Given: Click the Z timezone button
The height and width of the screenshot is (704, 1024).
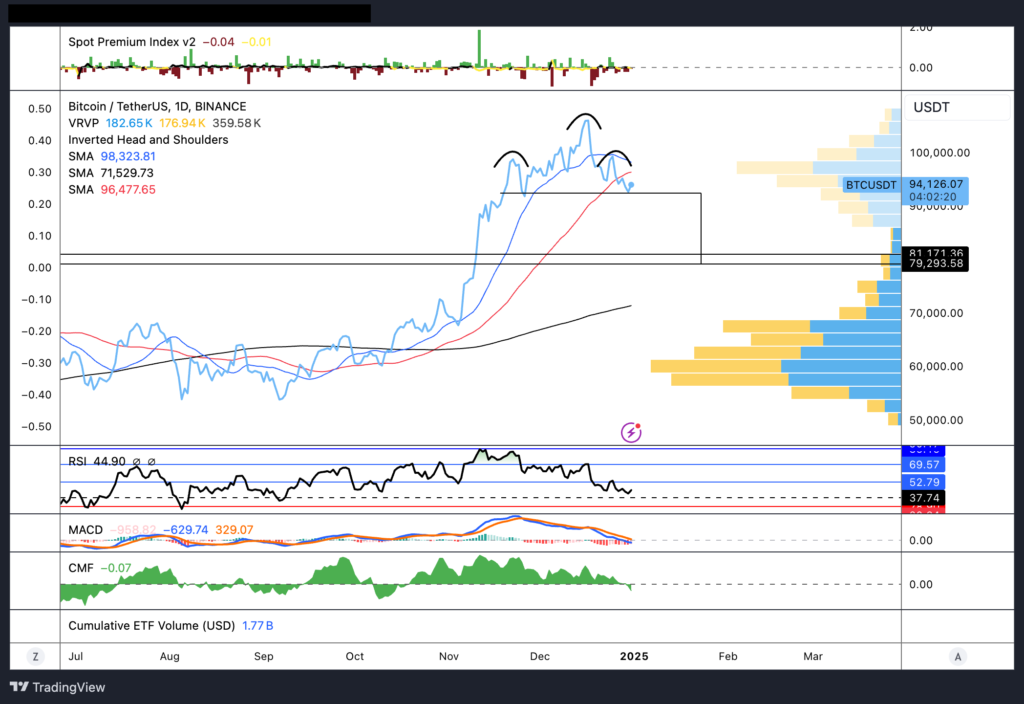Looking at the screenshot, I should 35,657.
